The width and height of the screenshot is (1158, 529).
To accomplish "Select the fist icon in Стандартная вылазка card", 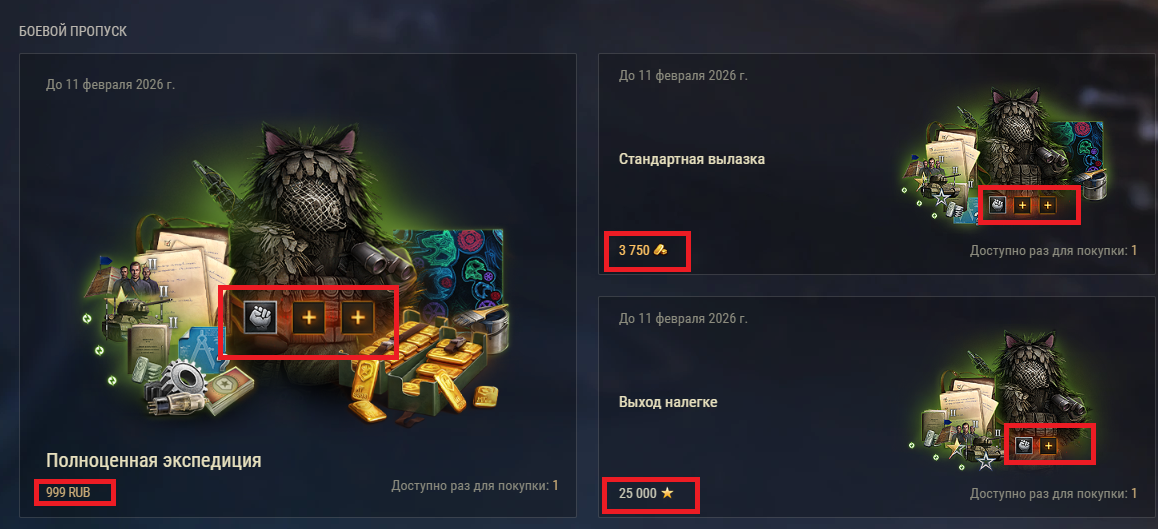I will click(998, 205).
